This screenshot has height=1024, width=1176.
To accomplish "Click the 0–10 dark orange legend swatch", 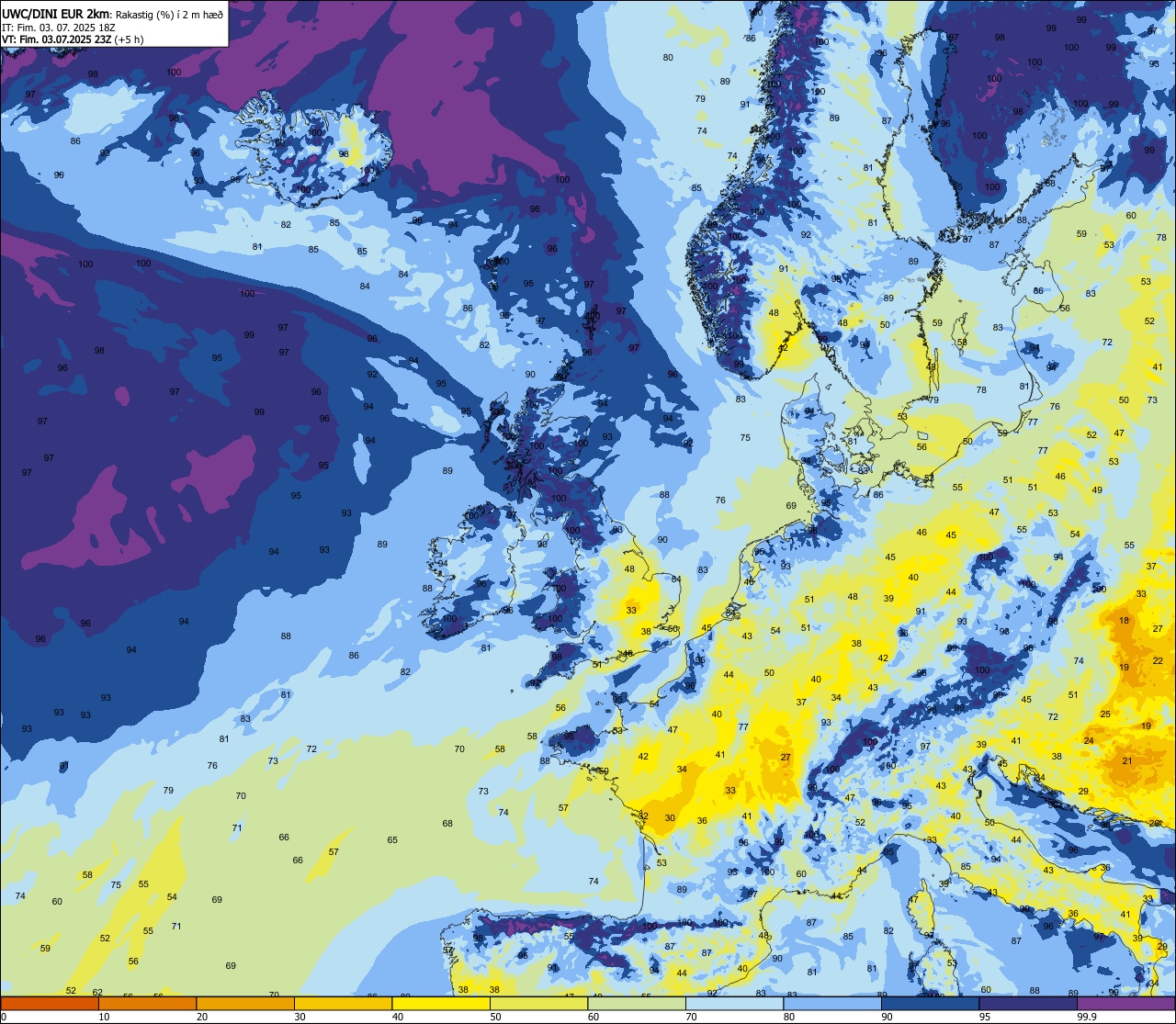I will point(50,1004).
